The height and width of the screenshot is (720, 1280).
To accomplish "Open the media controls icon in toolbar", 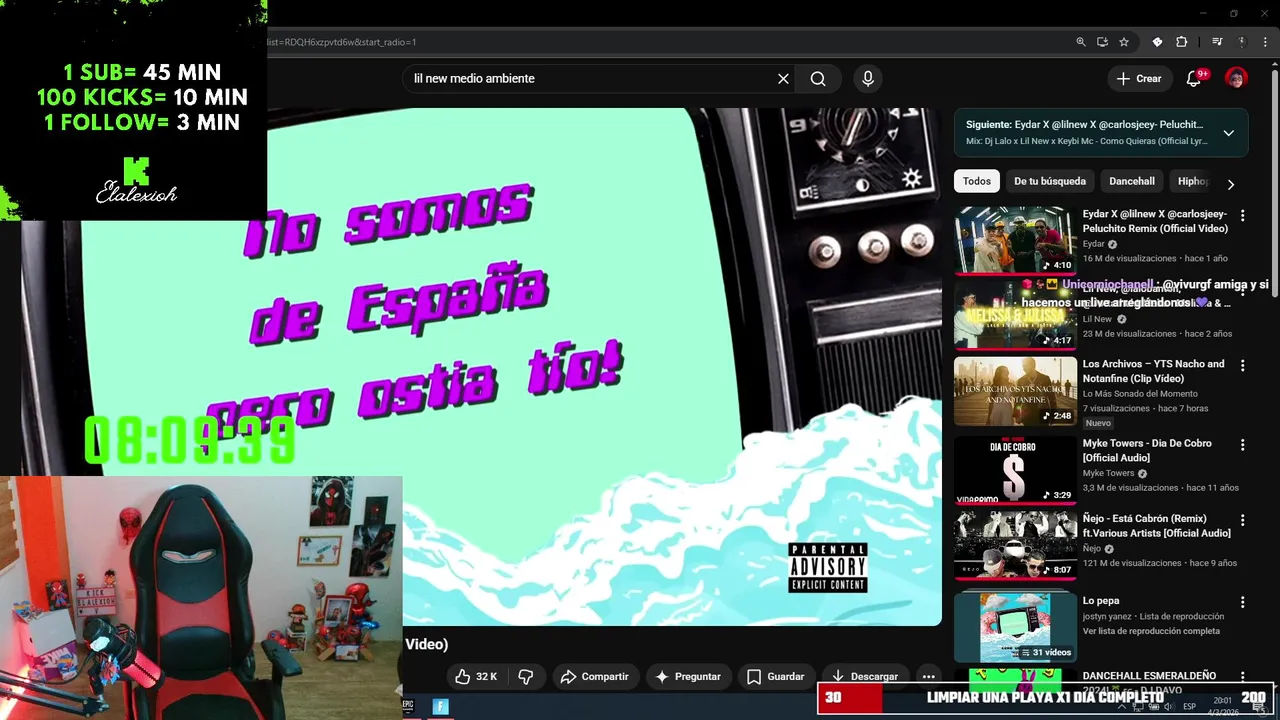I will (1217, 42).
